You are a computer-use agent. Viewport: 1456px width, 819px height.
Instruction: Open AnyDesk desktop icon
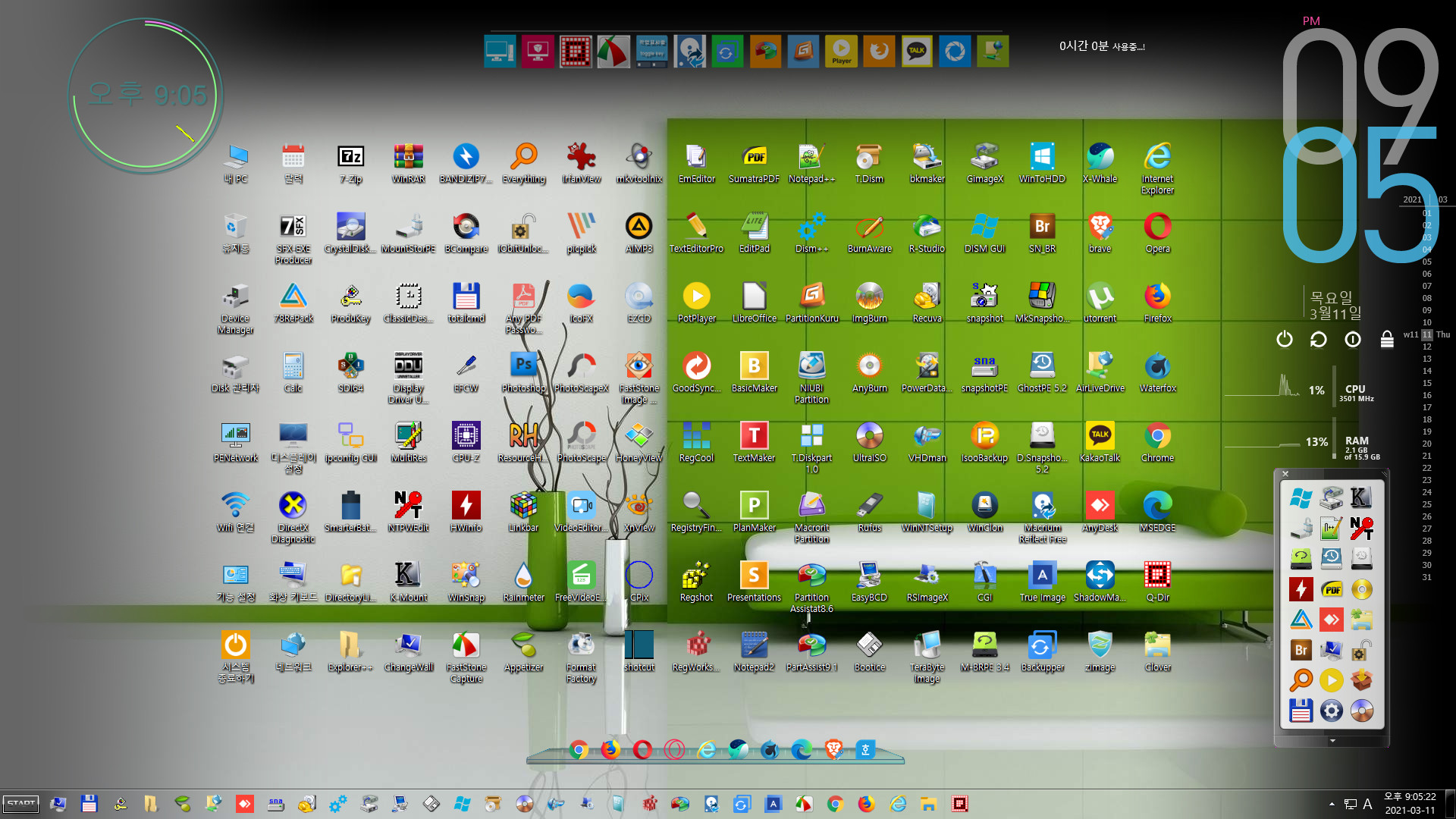1100,512
